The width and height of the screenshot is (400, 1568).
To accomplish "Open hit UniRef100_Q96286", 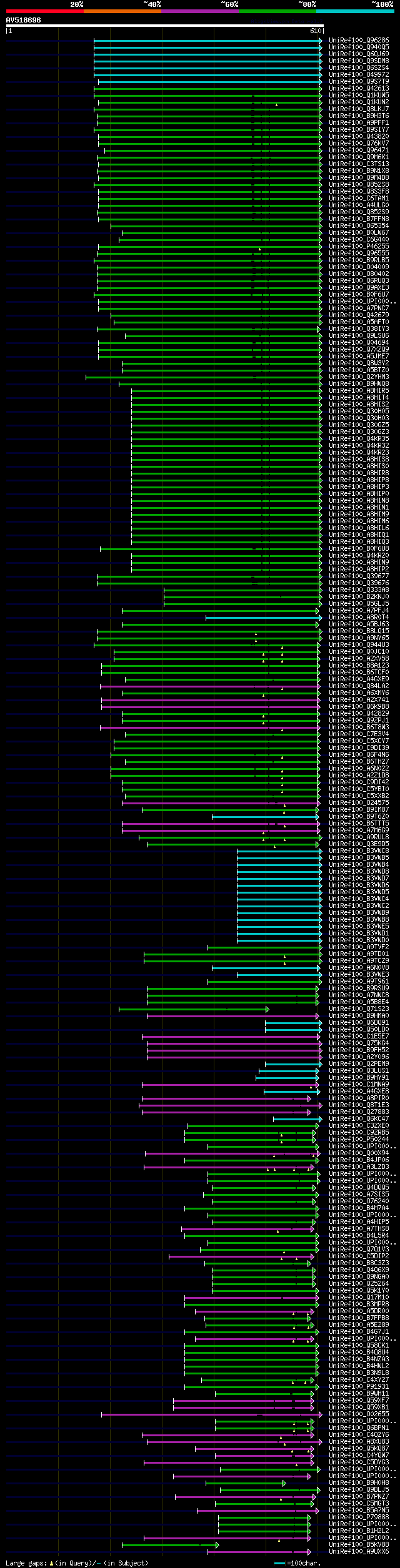I will tap(359, 41).
